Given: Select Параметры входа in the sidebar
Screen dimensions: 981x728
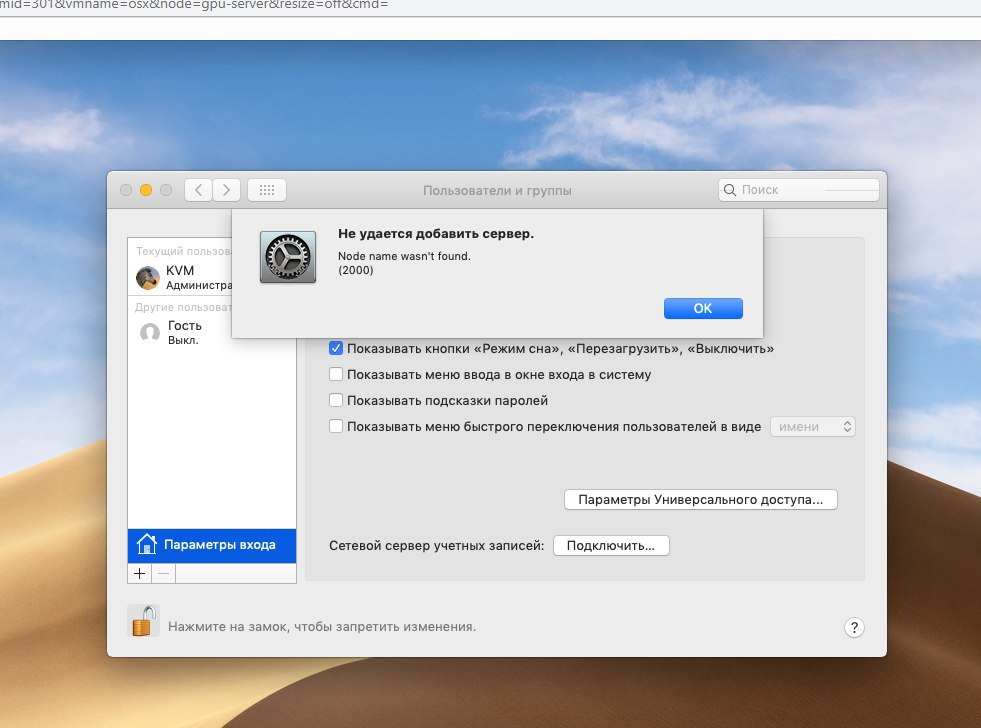Looking at the screenshot, I should [212, 545].
